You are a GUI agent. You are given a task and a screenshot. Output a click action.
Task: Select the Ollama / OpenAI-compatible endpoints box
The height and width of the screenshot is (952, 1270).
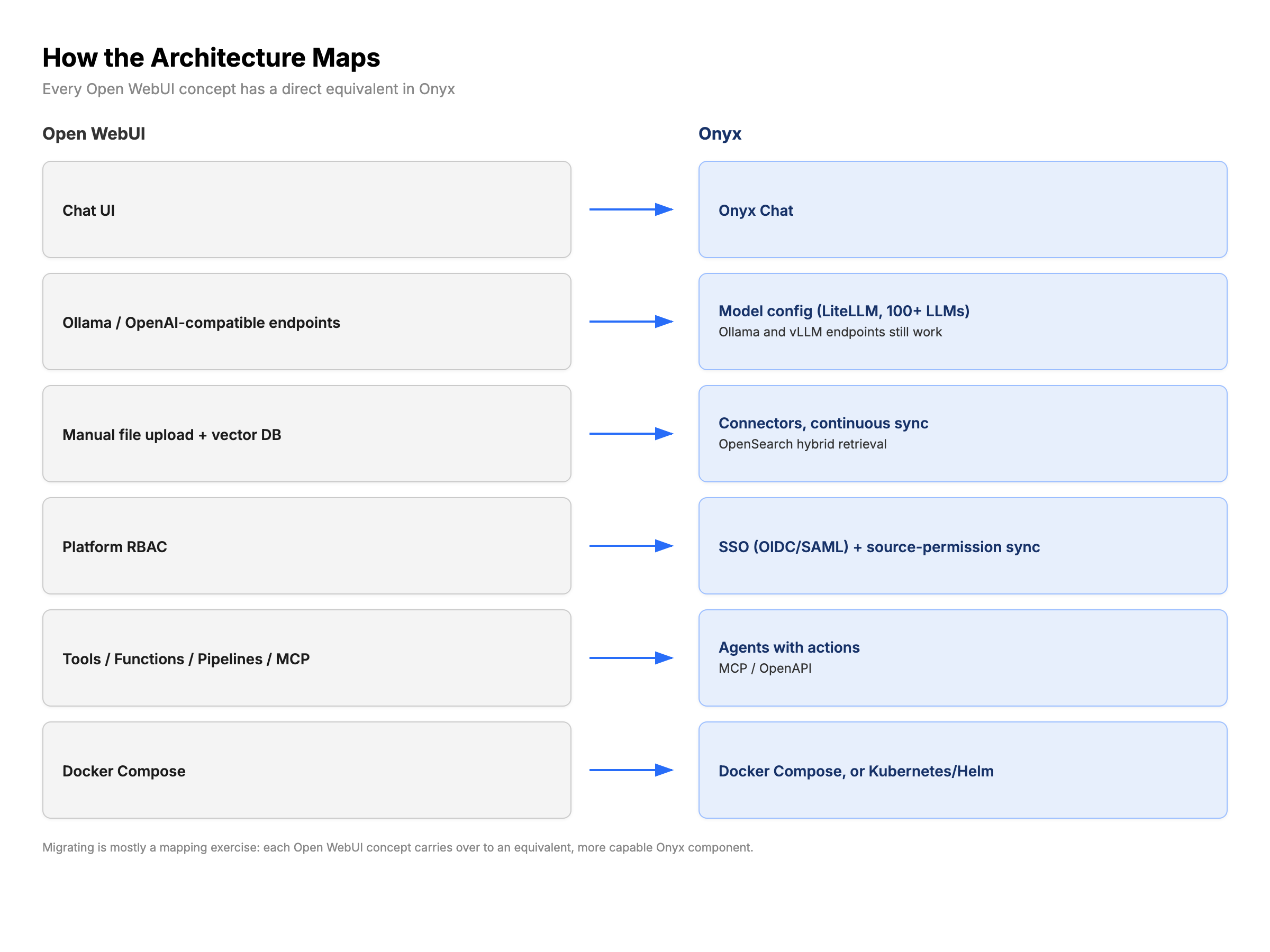click(306, 322)
